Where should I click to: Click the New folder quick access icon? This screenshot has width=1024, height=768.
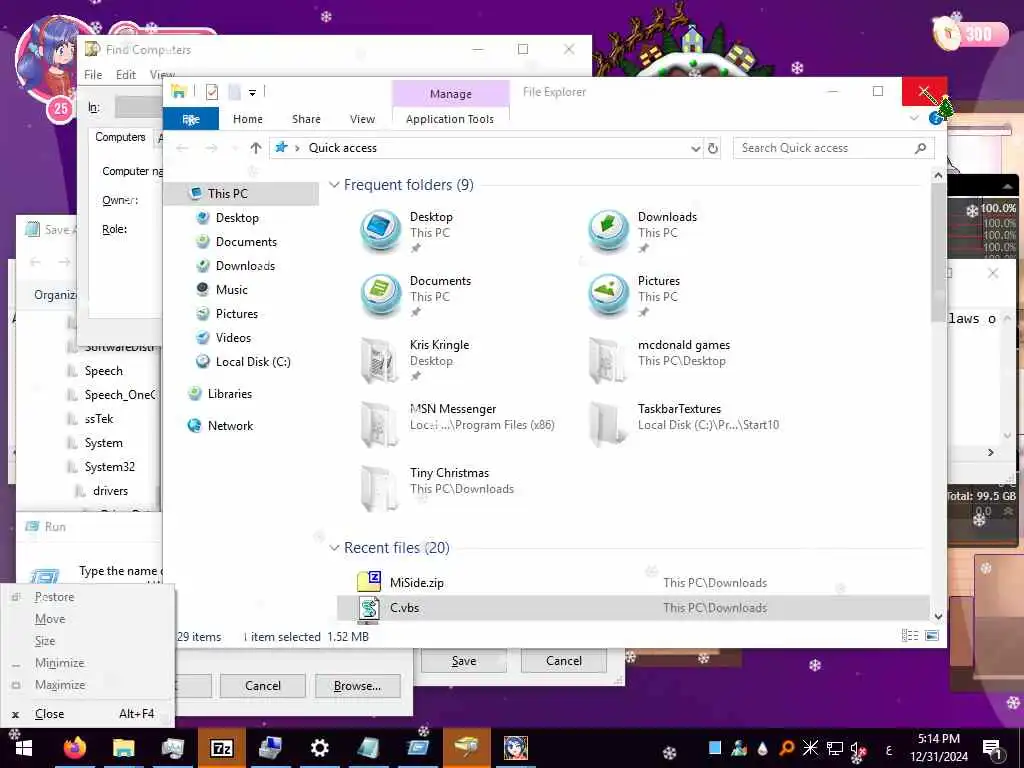234,92
